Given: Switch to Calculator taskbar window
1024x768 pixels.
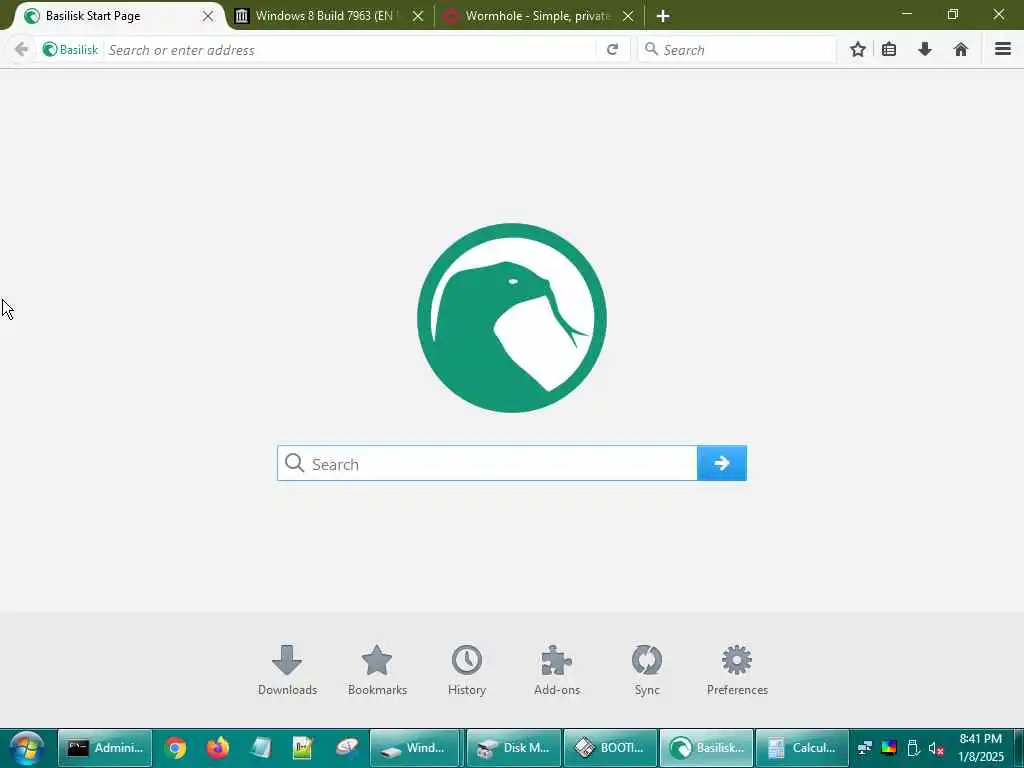Looking at the screenshot, I should click(x=803, y=748).
